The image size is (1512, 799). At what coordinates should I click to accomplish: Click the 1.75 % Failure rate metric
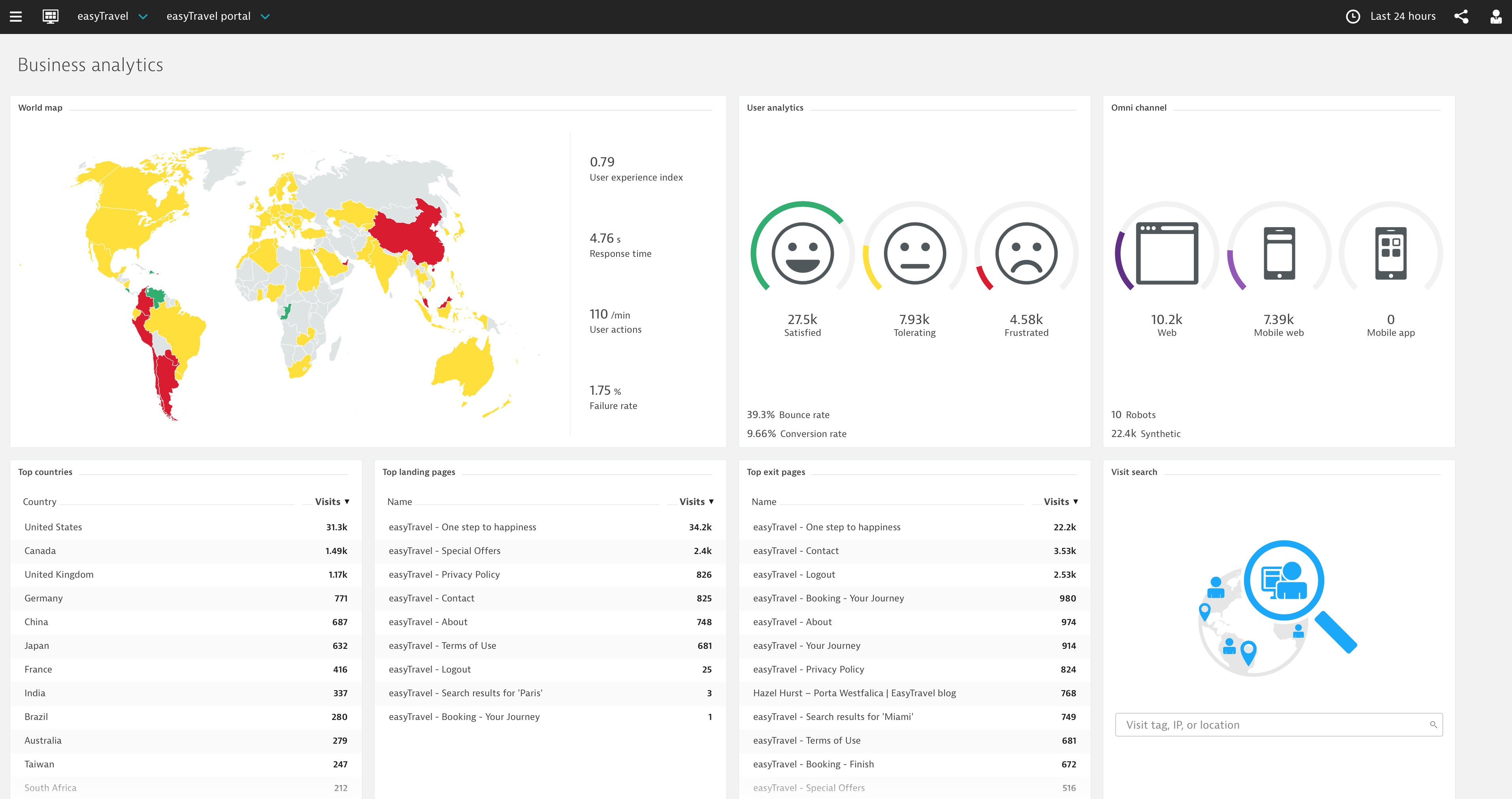613,397
